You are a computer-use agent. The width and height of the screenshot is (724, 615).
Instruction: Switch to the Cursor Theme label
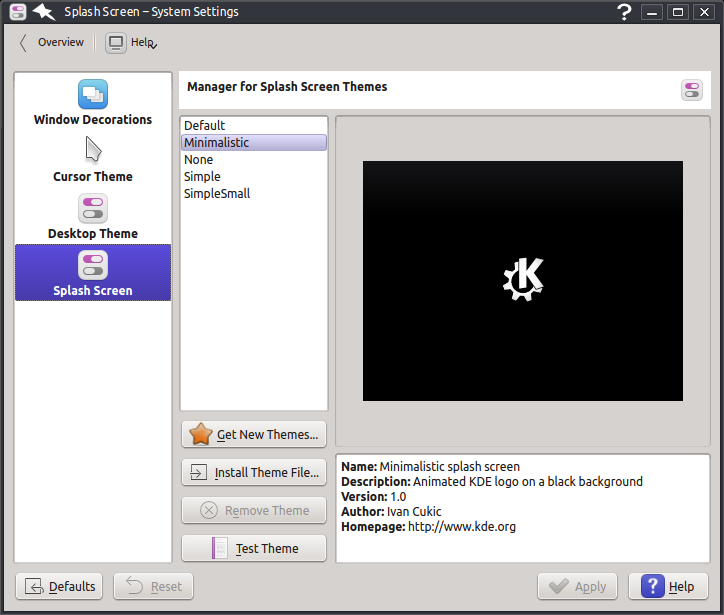[x=93, y=176]
